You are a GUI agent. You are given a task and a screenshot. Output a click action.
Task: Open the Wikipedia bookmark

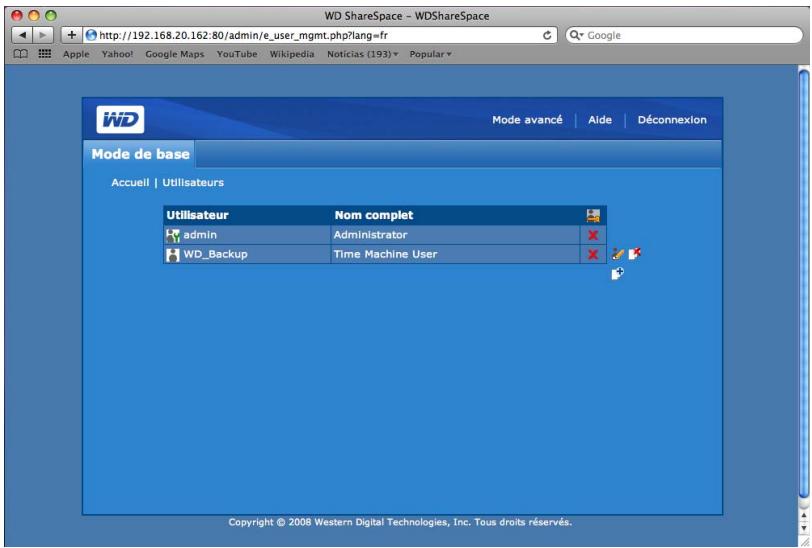coord(292,54)
